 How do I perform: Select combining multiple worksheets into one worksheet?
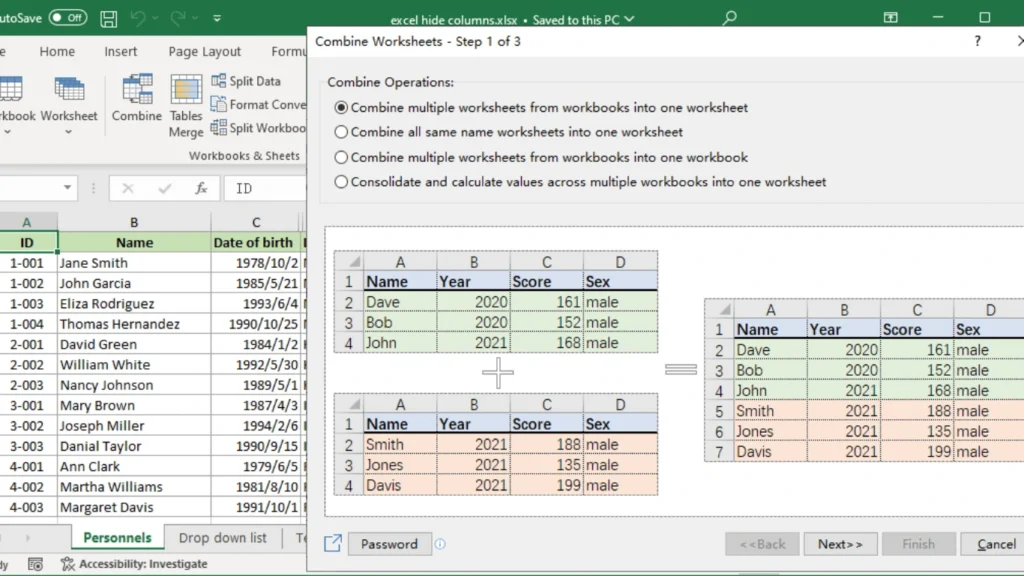click(341, 107)
